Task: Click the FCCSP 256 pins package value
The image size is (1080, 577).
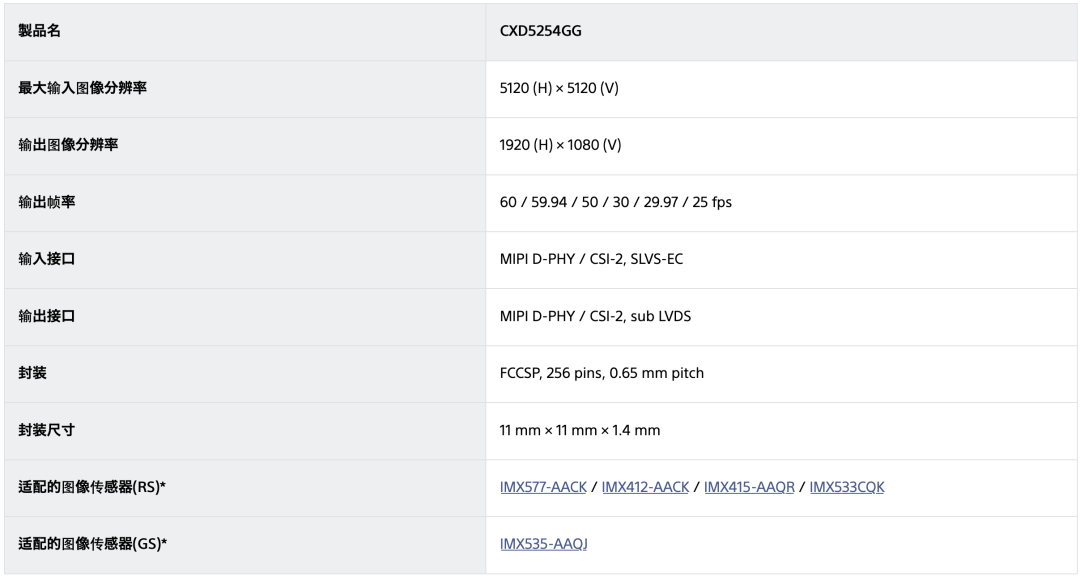Action: [602, 373]
